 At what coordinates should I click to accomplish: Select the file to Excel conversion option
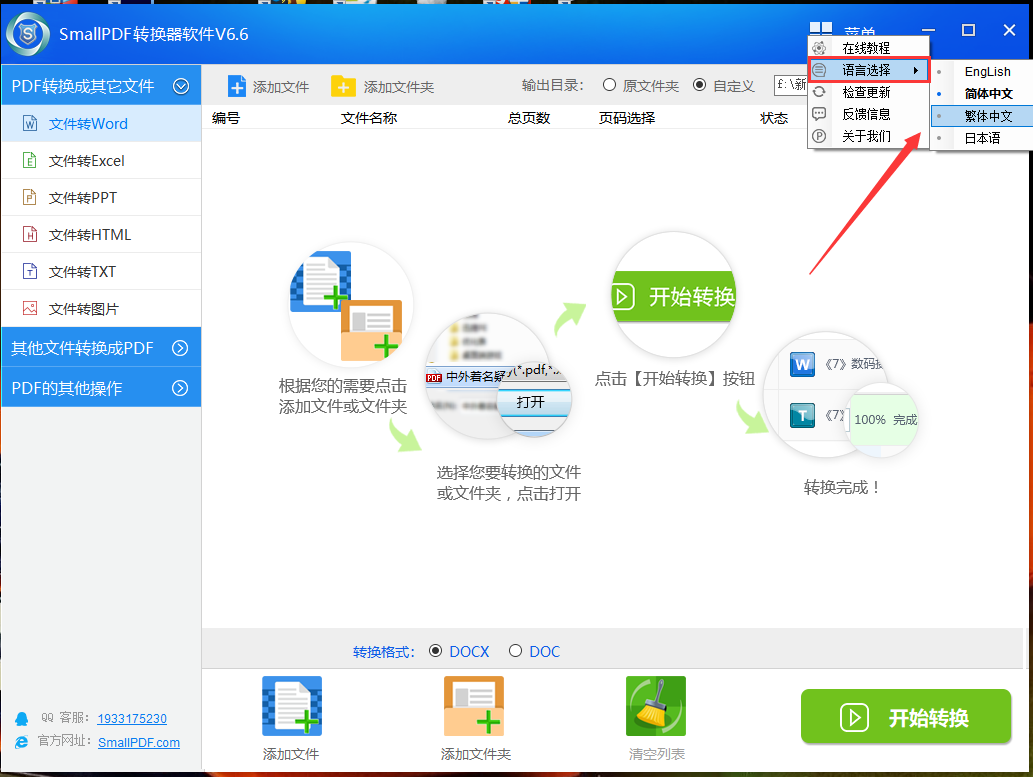(87, 161)
